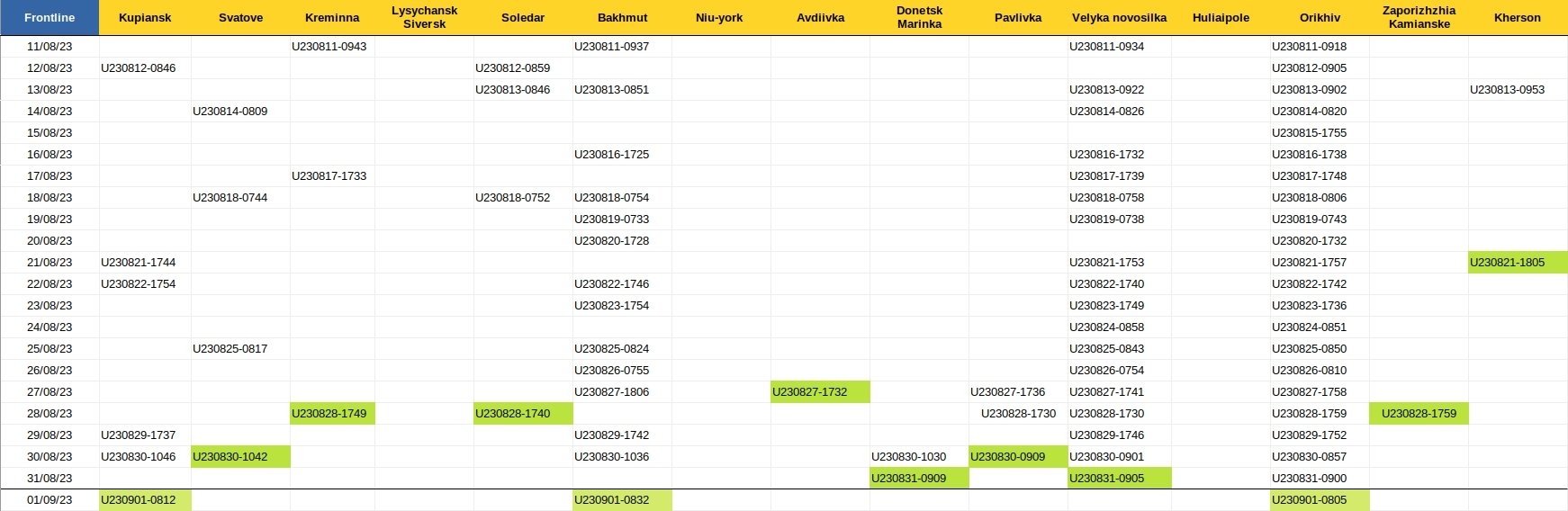1568x511 pixels.
Task: Click green cell U230901-0805 under Orikhiv
Action: (1320, 500)
